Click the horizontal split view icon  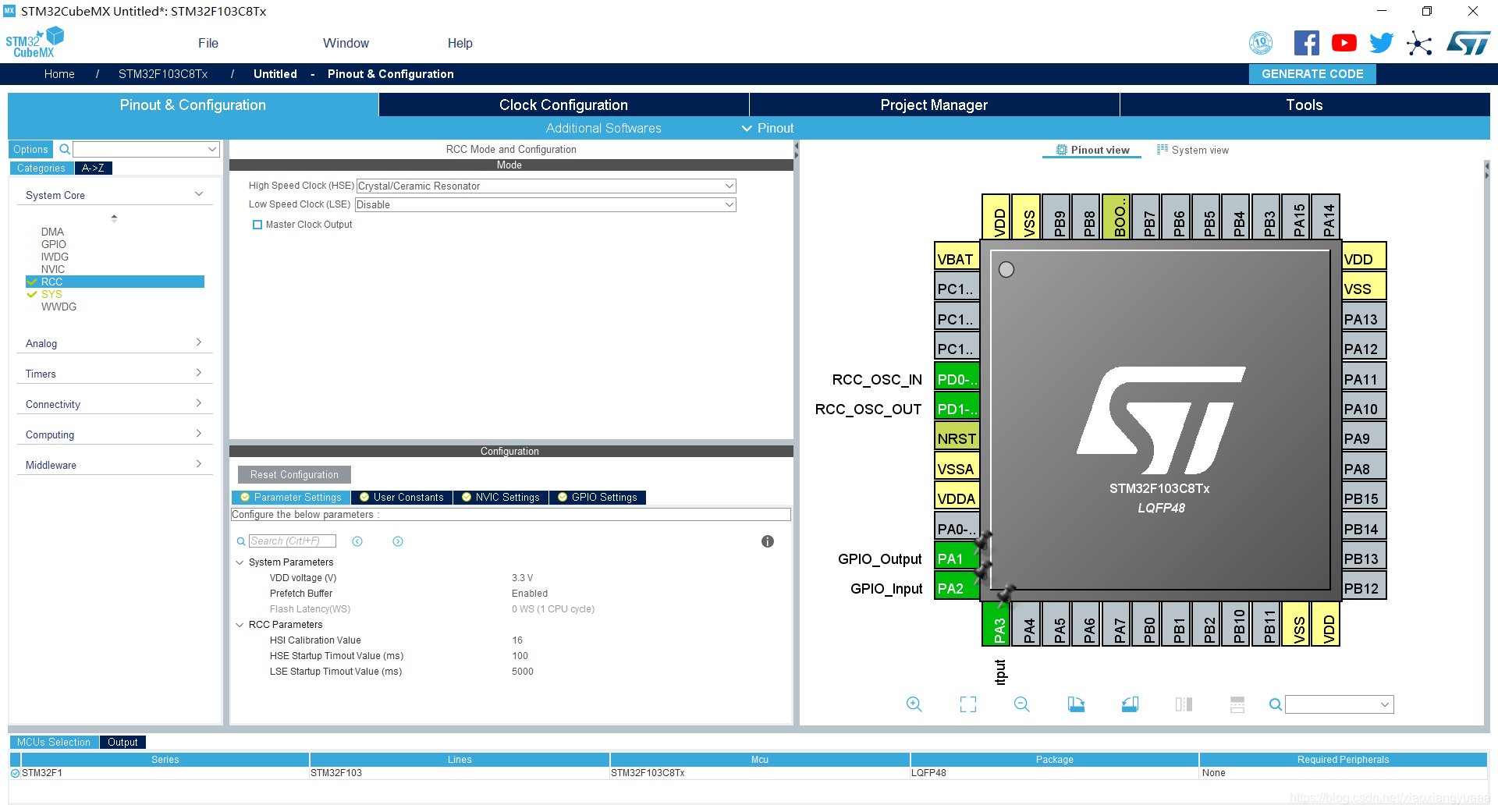(x=1237, y=704)
